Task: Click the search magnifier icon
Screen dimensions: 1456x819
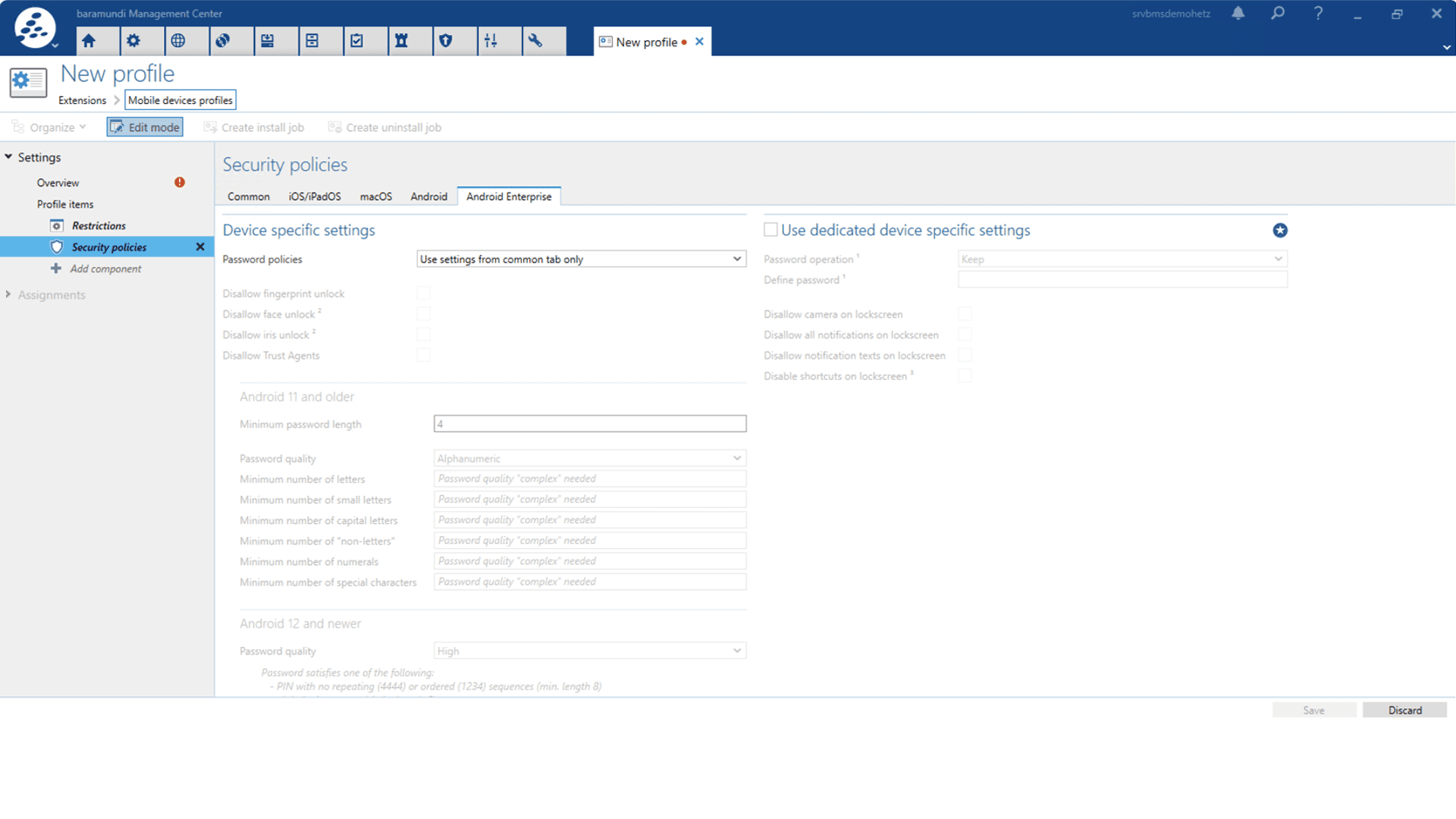Action: point(1278,13)
